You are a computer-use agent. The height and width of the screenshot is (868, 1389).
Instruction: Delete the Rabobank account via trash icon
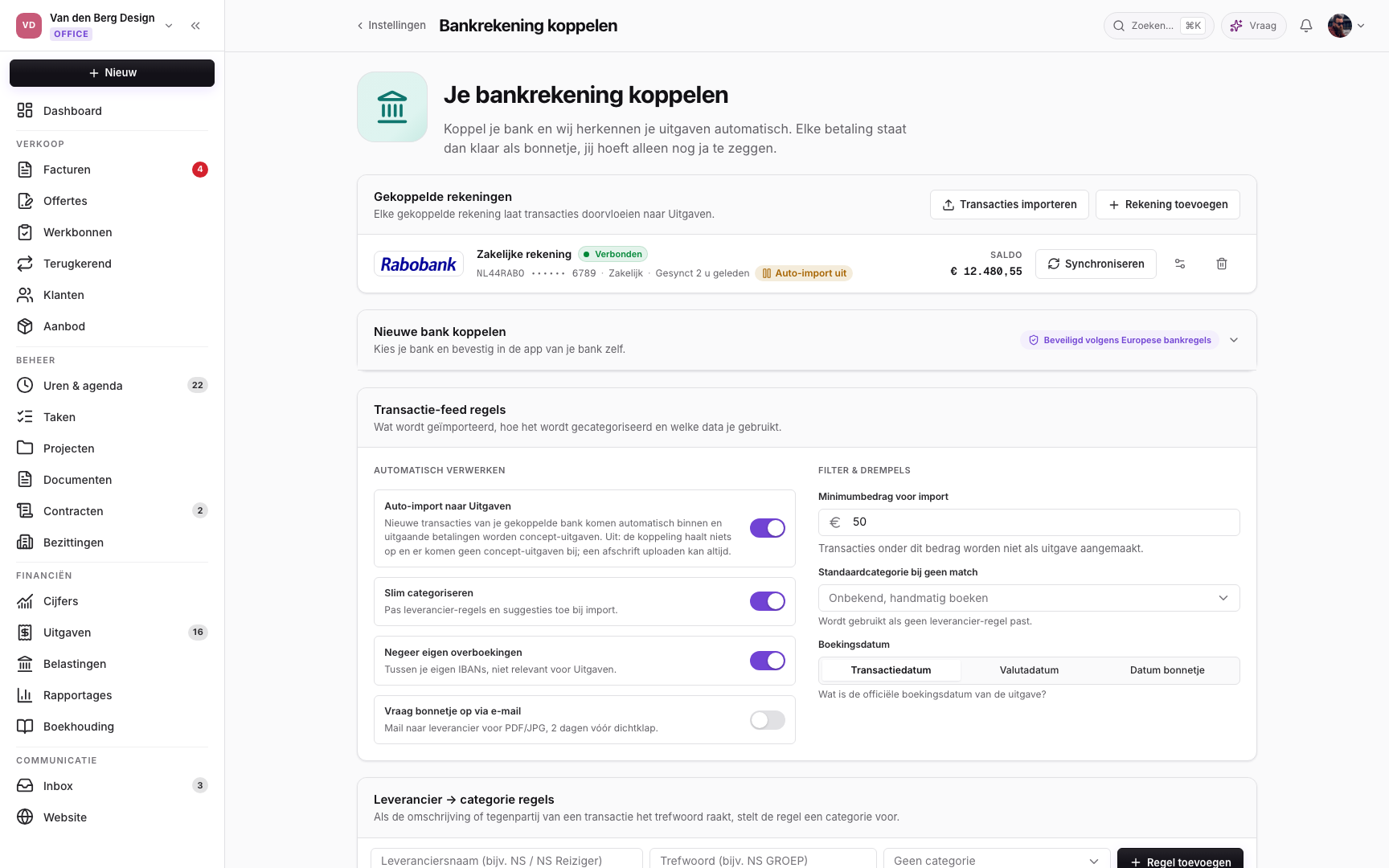point(1222,264)
